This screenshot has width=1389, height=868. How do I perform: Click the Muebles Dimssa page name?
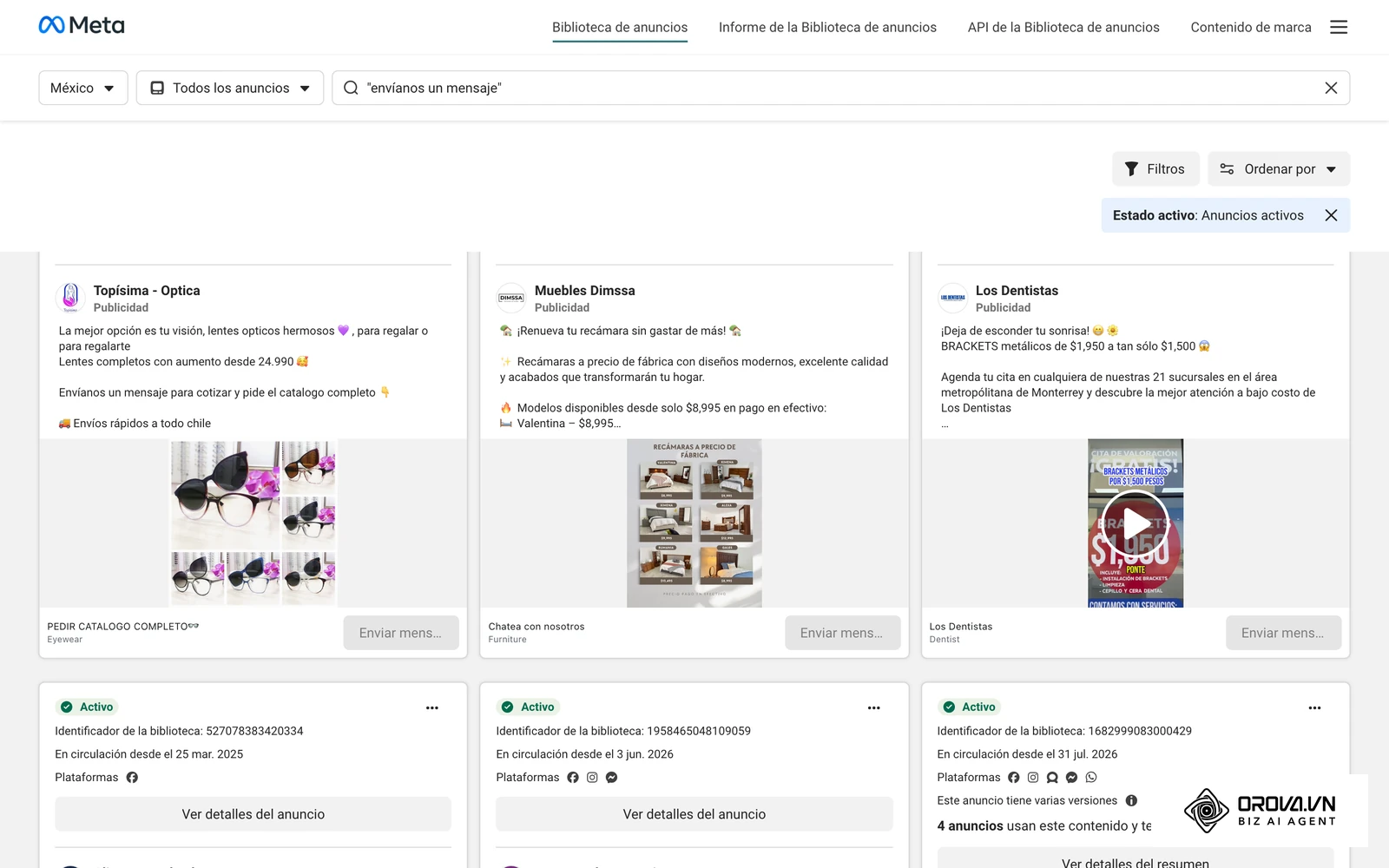pos(585,291)
